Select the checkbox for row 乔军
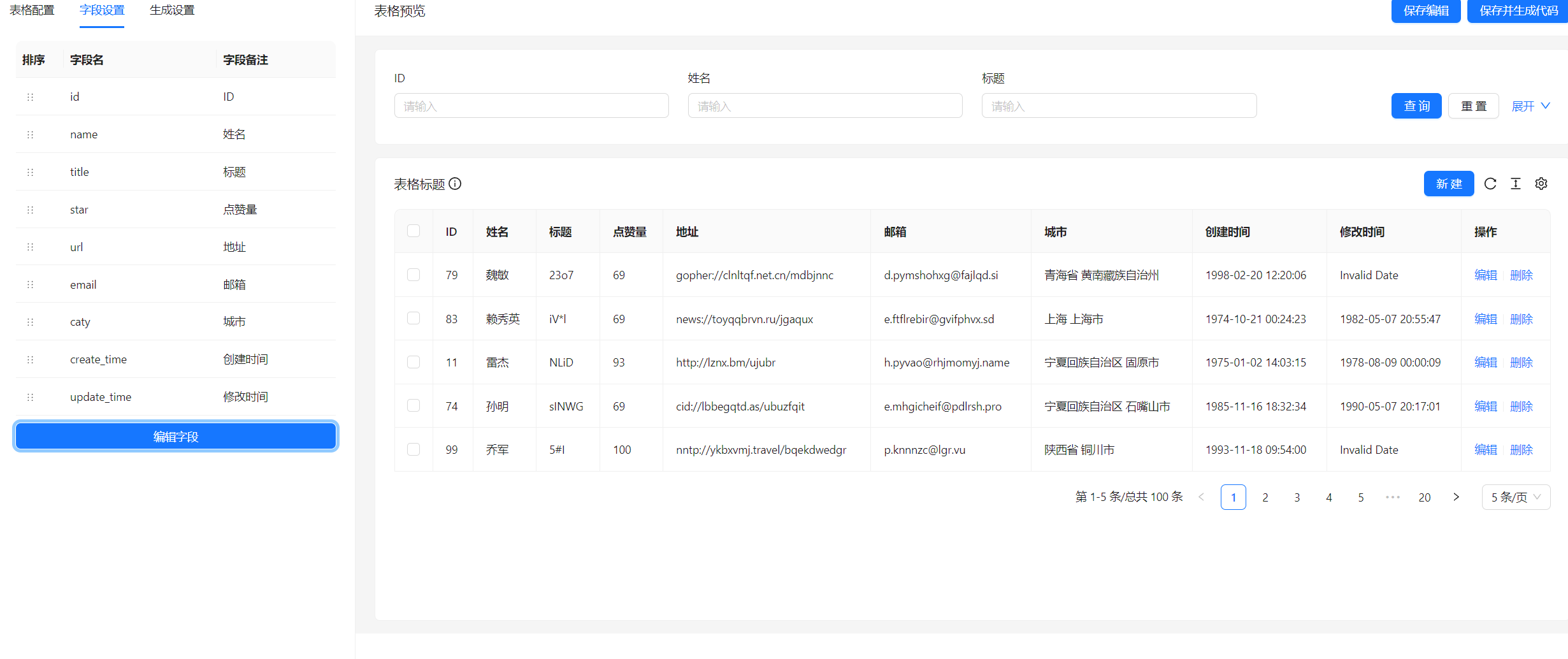Viewport: 1568px width, 659px height. (x=414, y=449)
